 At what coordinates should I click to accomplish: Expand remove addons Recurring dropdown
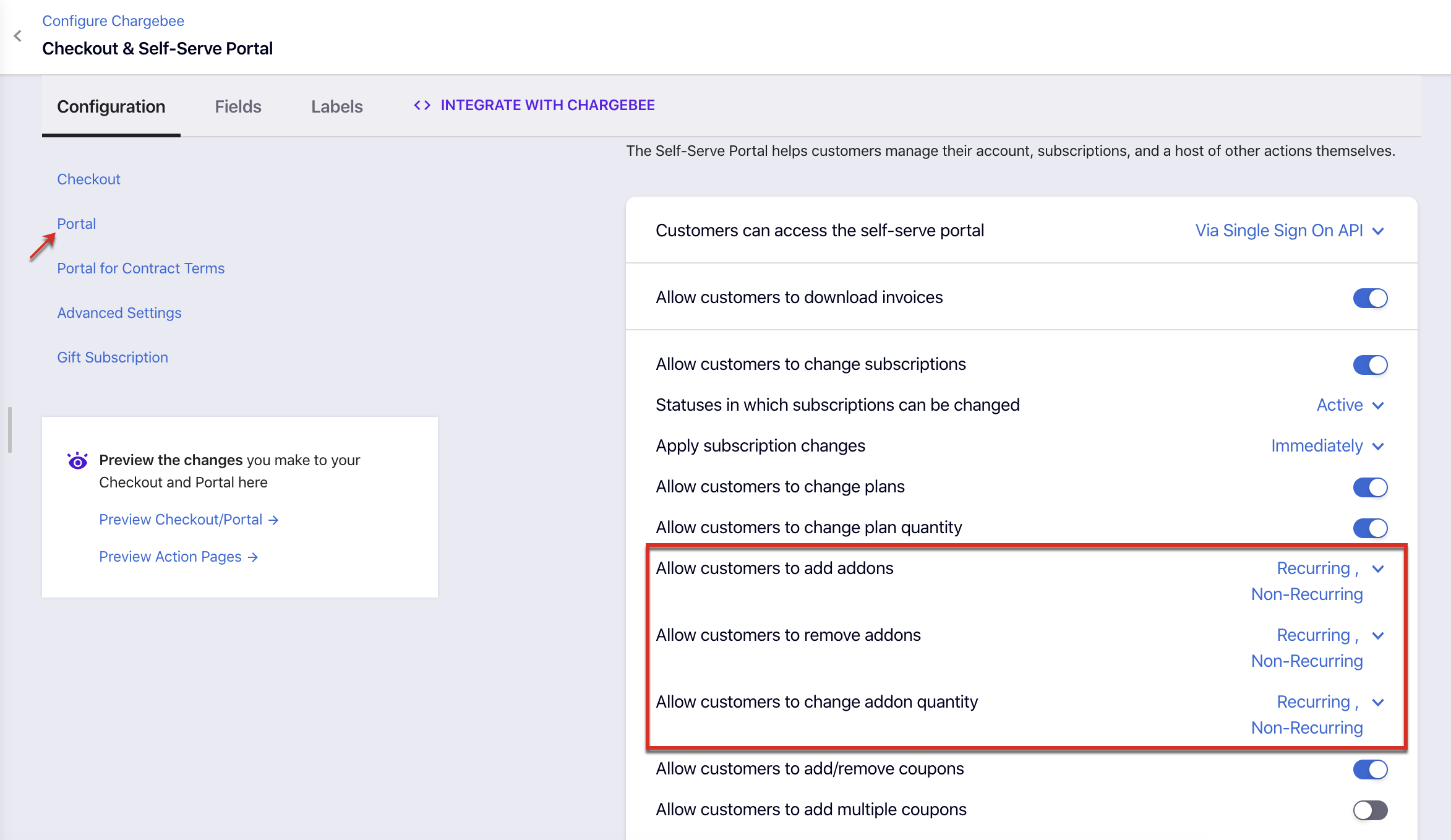[1318, 648]
